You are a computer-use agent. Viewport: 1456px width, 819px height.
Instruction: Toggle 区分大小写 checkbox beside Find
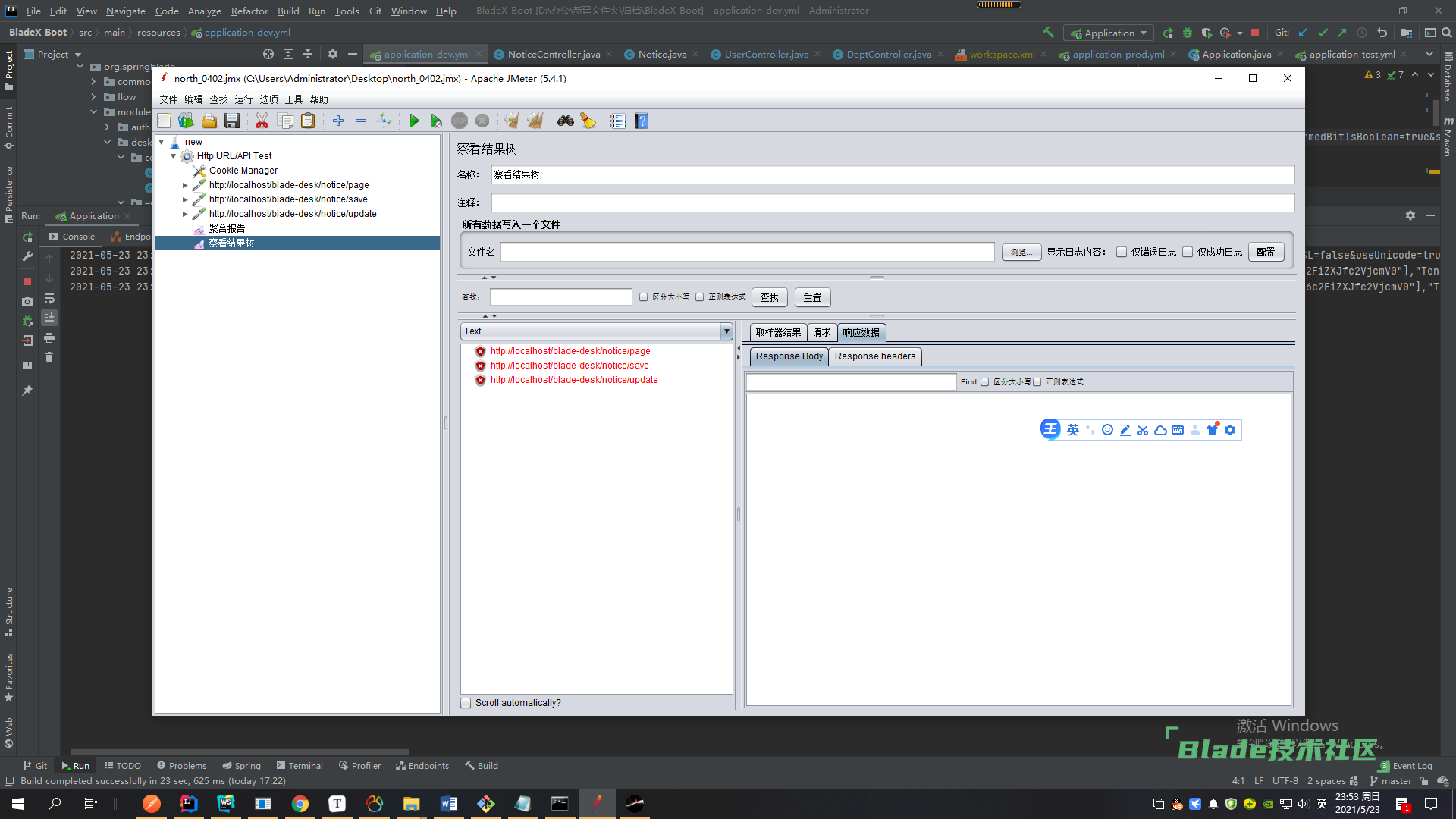[985, 382]
